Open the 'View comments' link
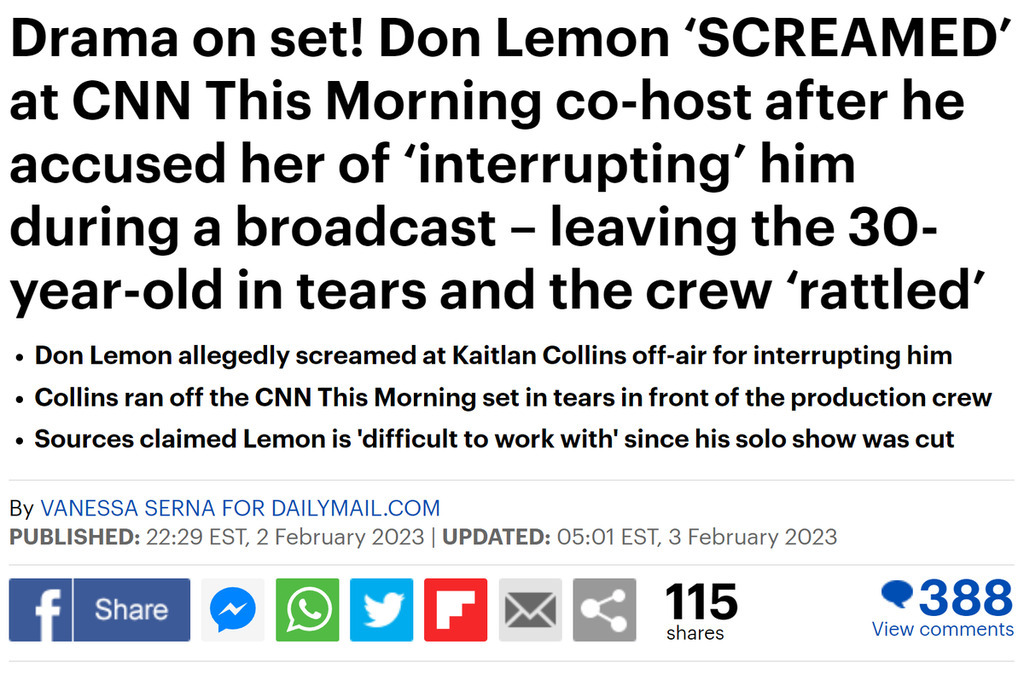Screen dimensions: 1024x674 [942, 630]
